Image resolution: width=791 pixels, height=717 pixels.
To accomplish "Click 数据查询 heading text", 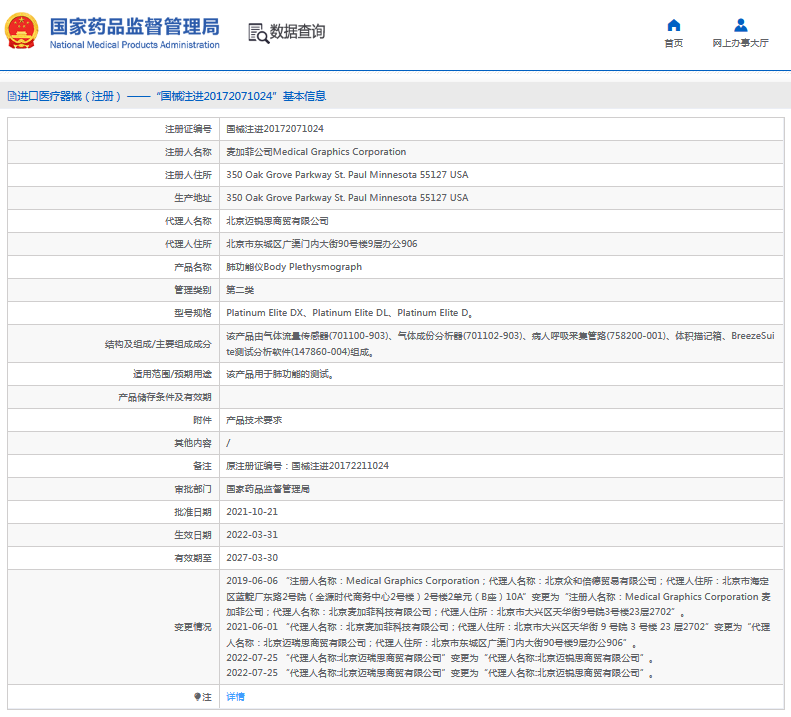I will tap(297, 32).
